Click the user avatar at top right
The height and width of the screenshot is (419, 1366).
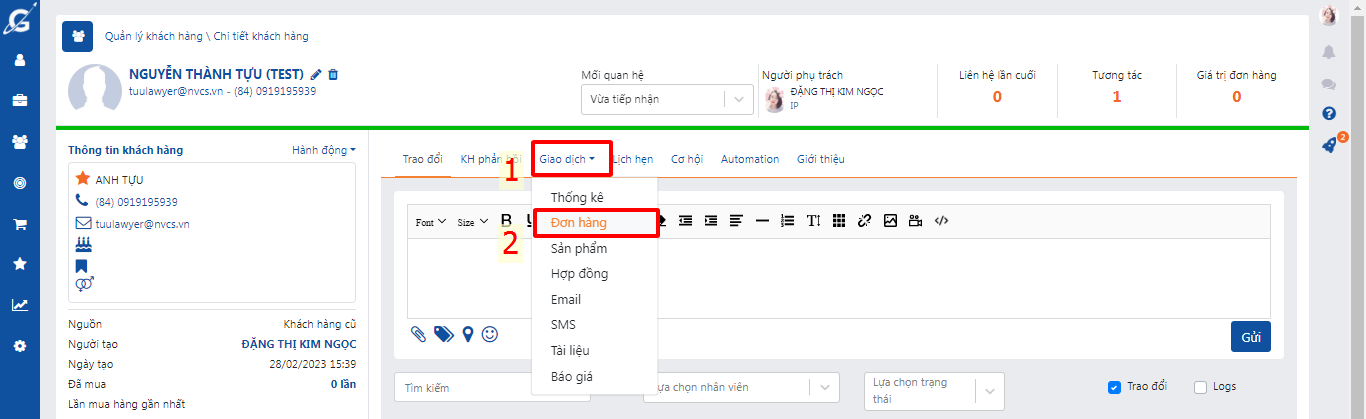[1329, 16]
